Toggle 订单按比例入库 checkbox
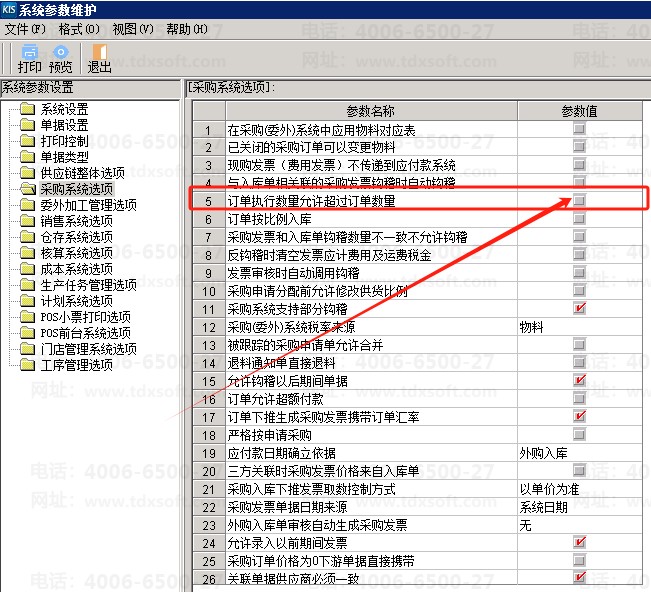 pos(580,219)
